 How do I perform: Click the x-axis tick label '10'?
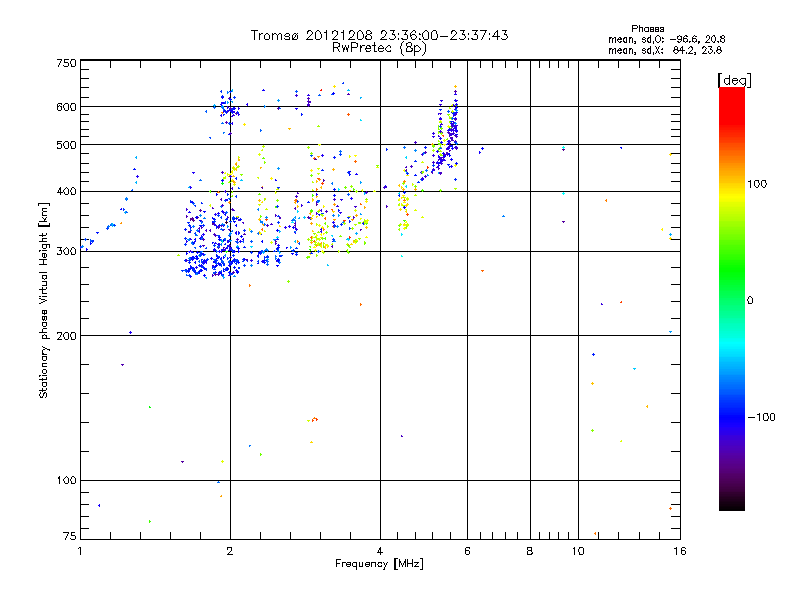pos(578,551)
